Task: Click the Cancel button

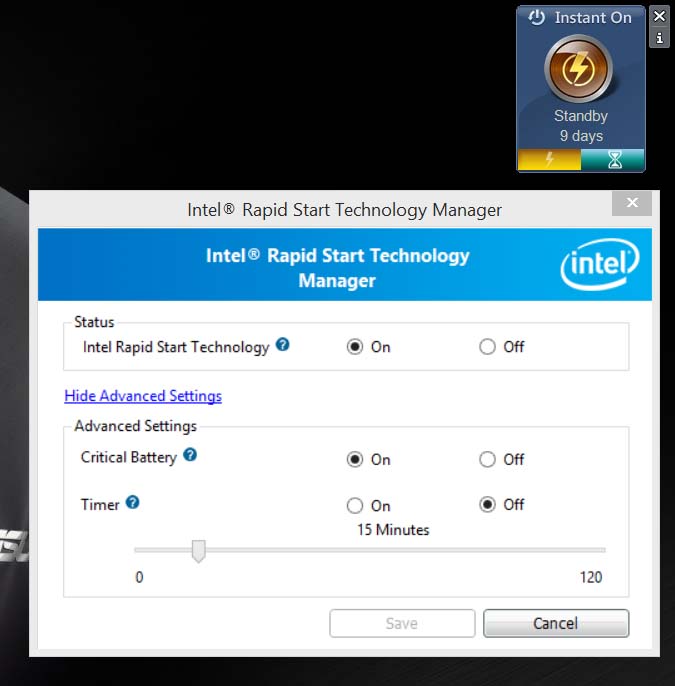Action: tap(556, 623)
